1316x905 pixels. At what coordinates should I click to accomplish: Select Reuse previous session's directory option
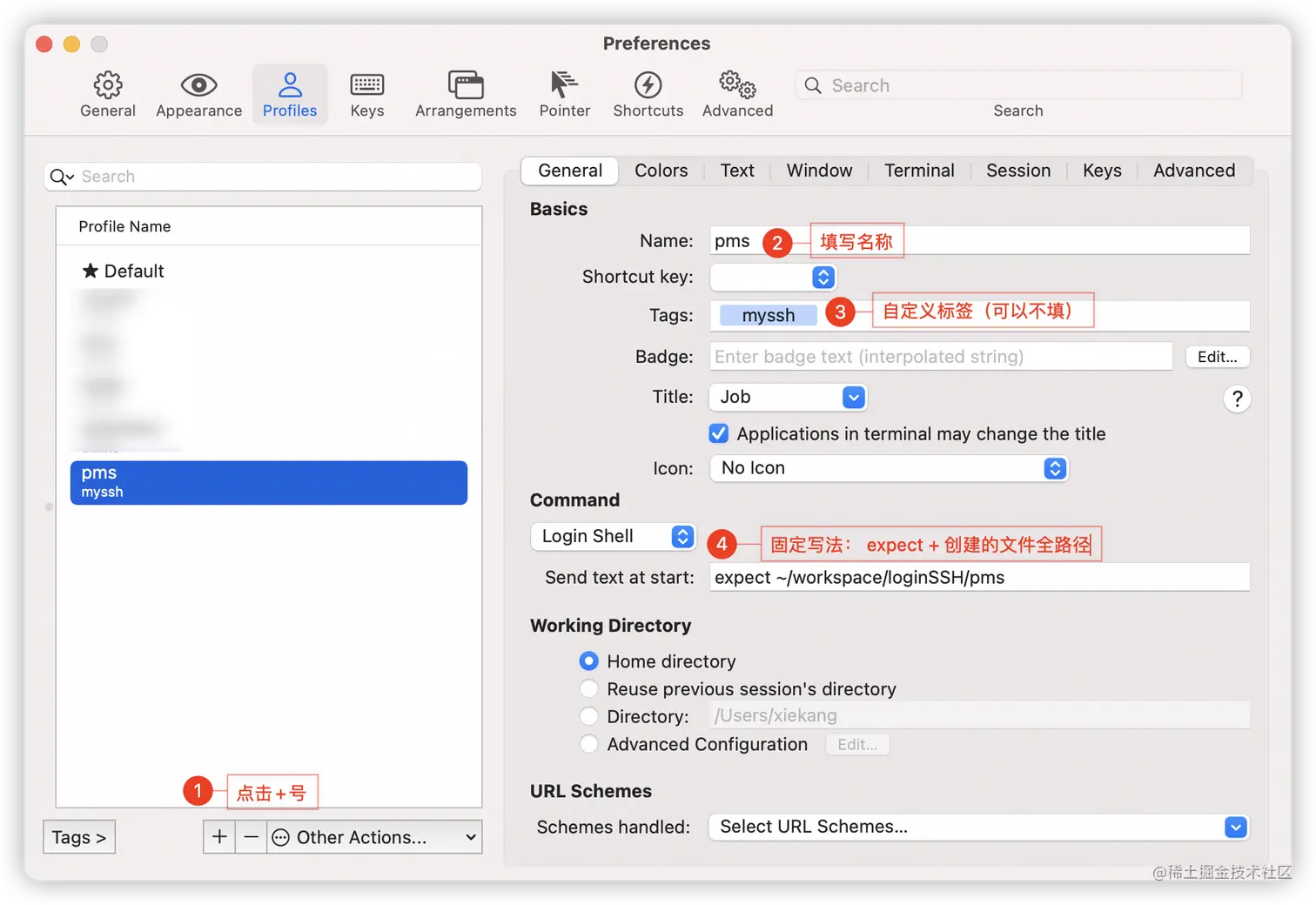tap(589, 689)
